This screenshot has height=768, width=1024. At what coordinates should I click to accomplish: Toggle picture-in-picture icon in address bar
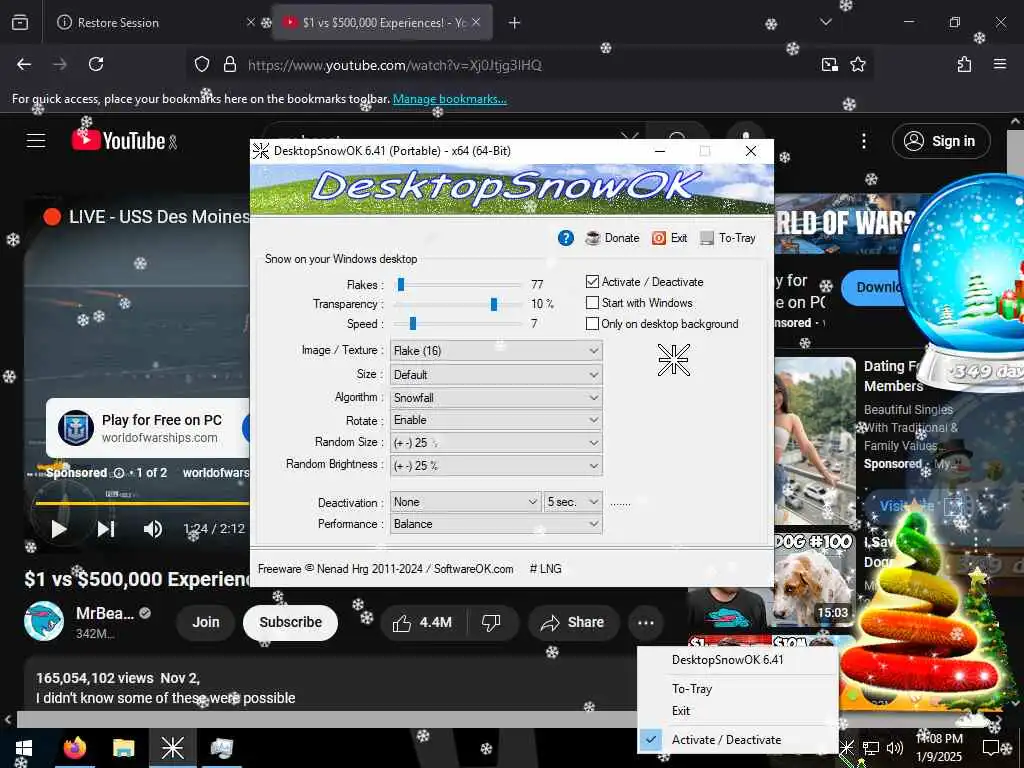point(829,64)
